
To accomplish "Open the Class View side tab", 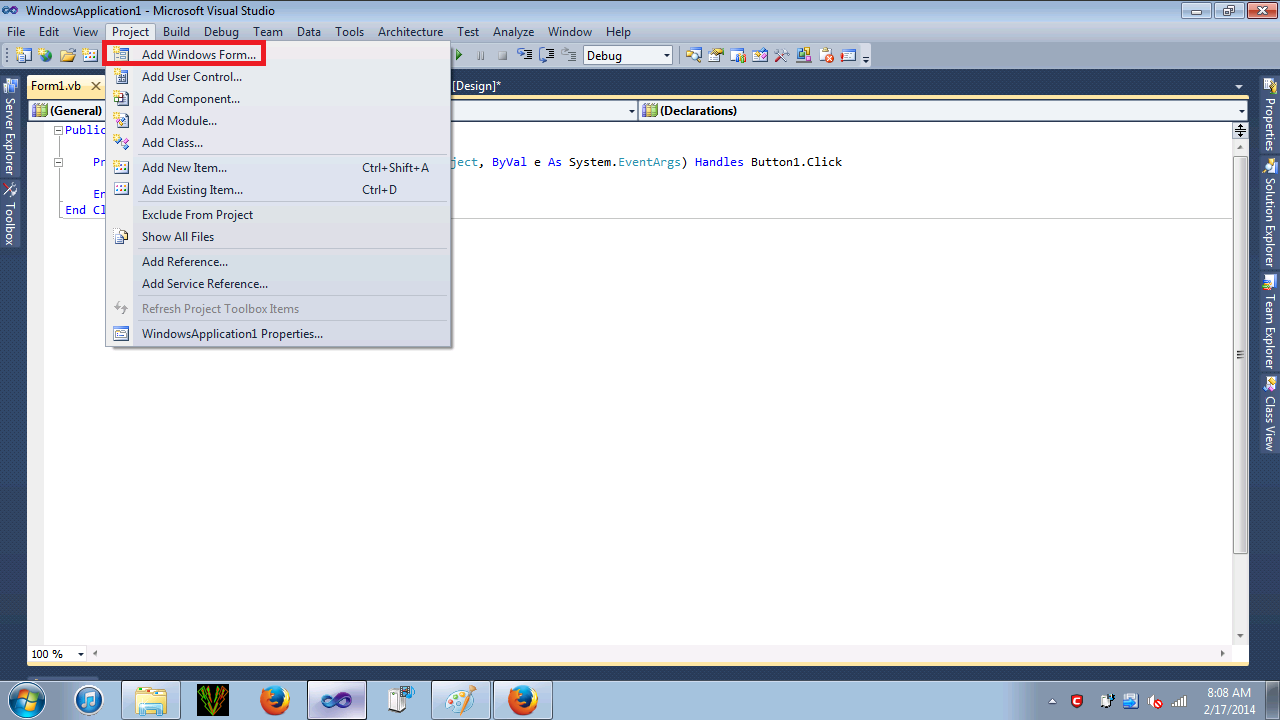I will tap(1270, 414).
